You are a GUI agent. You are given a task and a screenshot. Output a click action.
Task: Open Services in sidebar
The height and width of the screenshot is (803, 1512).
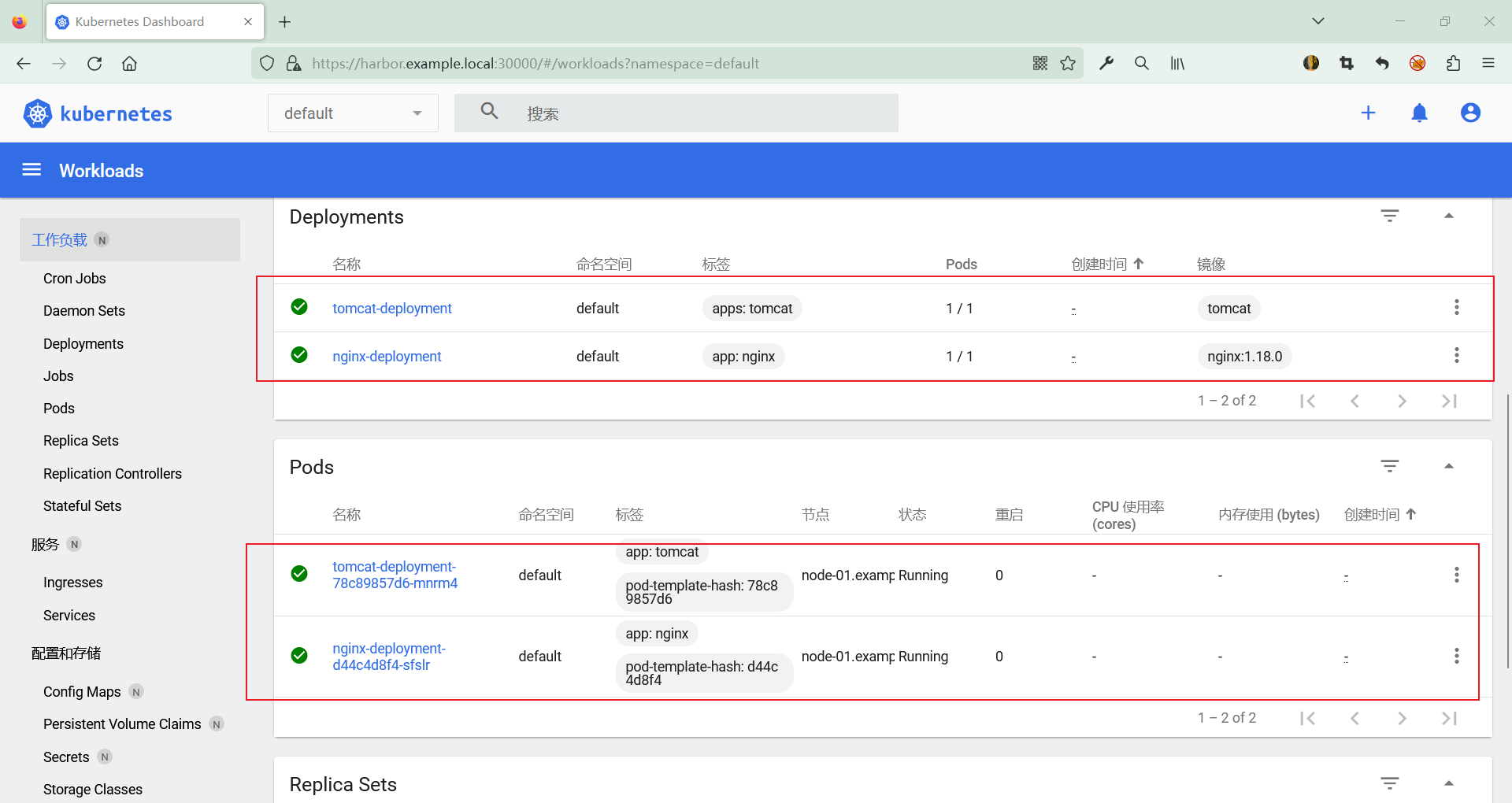point(69,615)
